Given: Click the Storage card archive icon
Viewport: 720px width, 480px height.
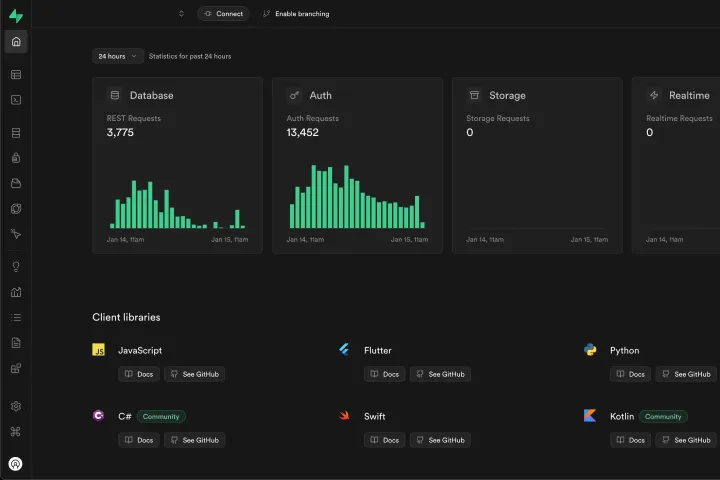Looking at the screenshot, I should click(474, 95).
